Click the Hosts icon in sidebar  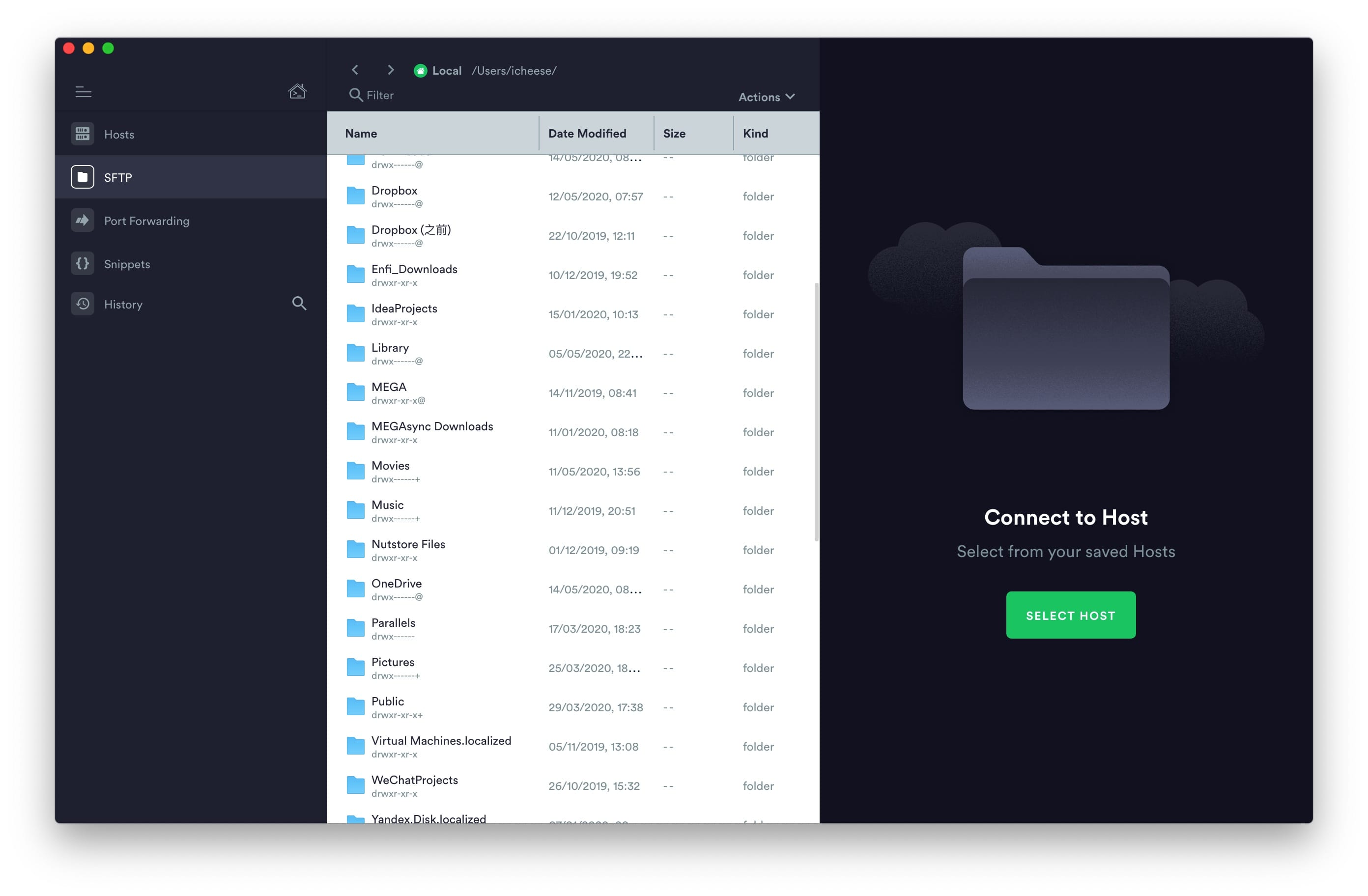82,134
